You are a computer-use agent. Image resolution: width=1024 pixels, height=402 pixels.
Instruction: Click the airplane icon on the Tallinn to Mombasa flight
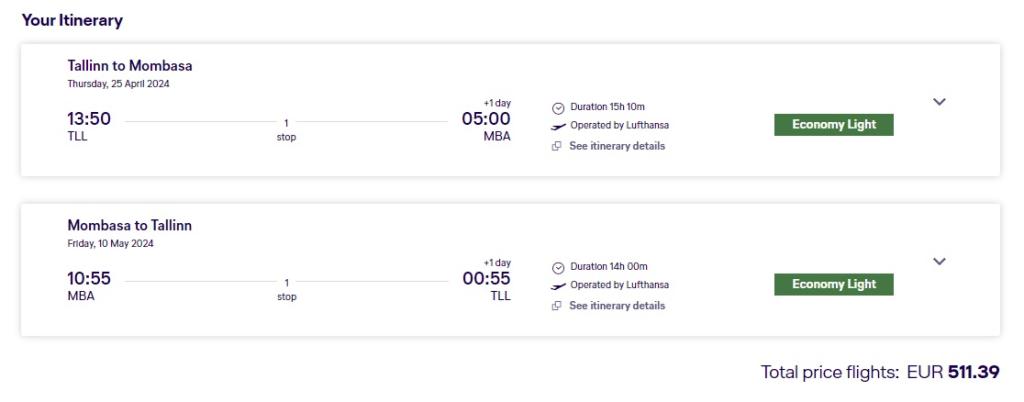(x=558, y=126)
